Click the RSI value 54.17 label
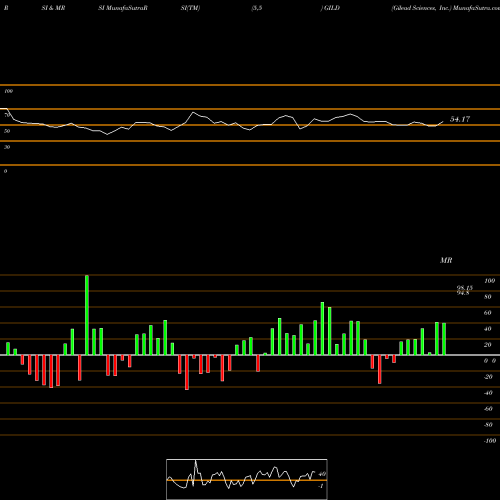This screenshot has height=500, width=500. coord(460,119)
